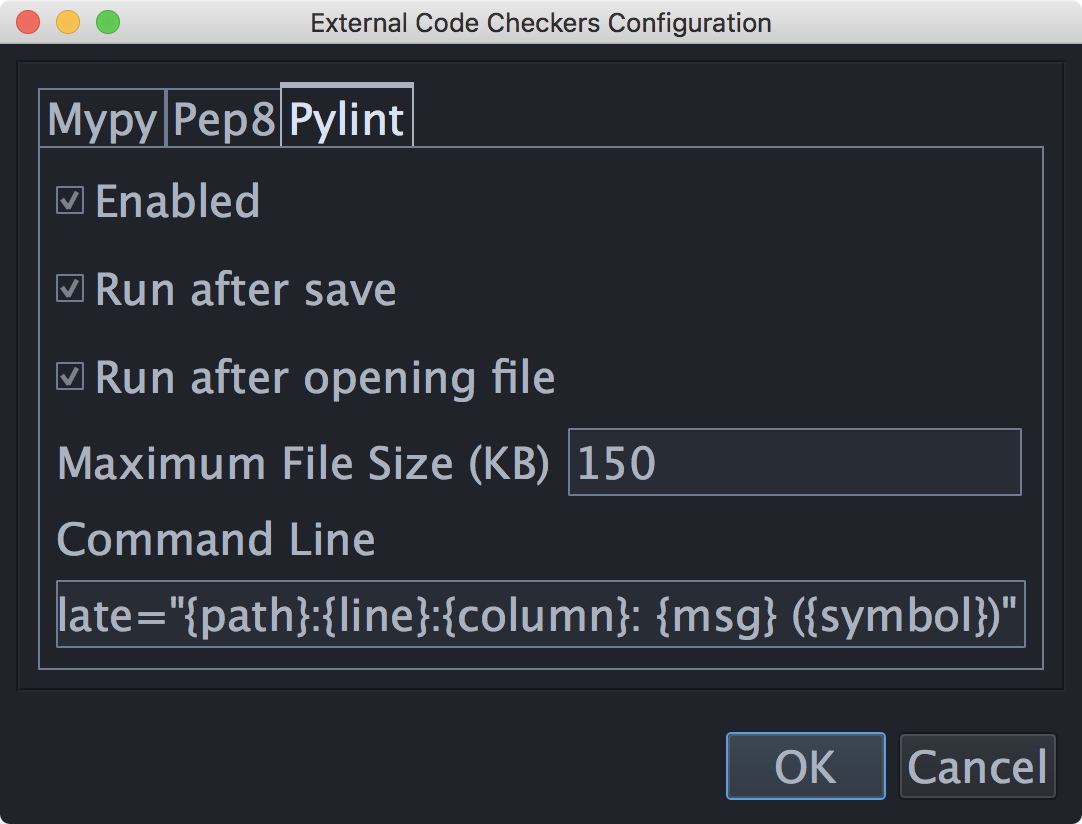Untick the Enabled checkbox box

point(70,200)
